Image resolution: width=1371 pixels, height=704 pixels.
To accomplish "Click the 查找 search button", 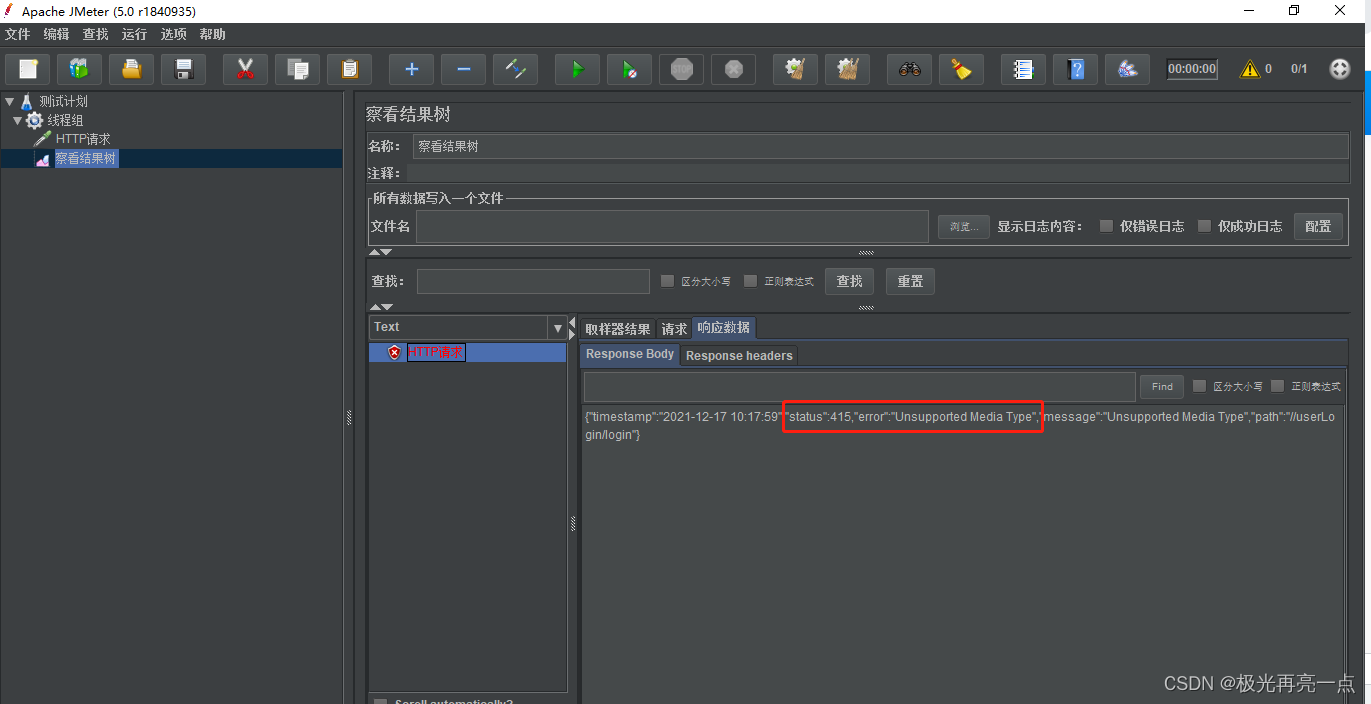I will coord(850,281).
